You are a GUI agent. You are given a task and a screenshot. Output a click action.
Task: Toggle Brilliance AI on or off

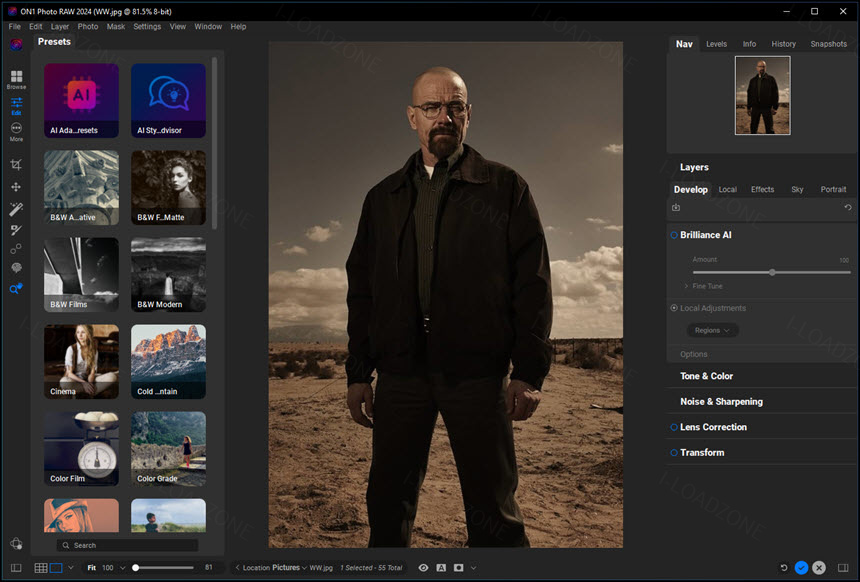point(674,235)
